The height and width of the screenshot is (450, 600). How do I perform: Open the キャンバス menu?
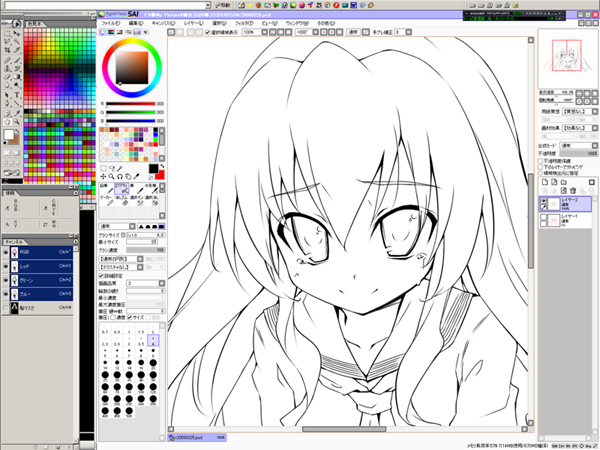point(163,23)
